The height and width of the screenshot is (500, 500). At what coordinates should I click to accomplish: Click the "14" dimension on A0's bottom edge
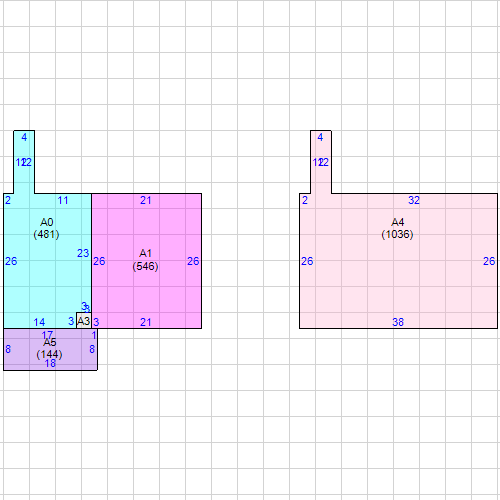39,322
